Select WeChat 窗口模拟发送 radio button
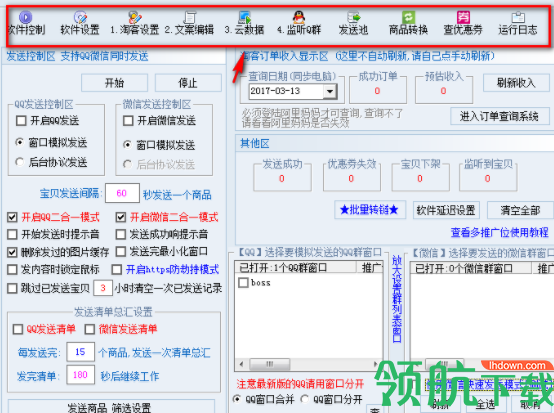The height and width of the screenshot is (413, 554). click(x=128, y=145)
